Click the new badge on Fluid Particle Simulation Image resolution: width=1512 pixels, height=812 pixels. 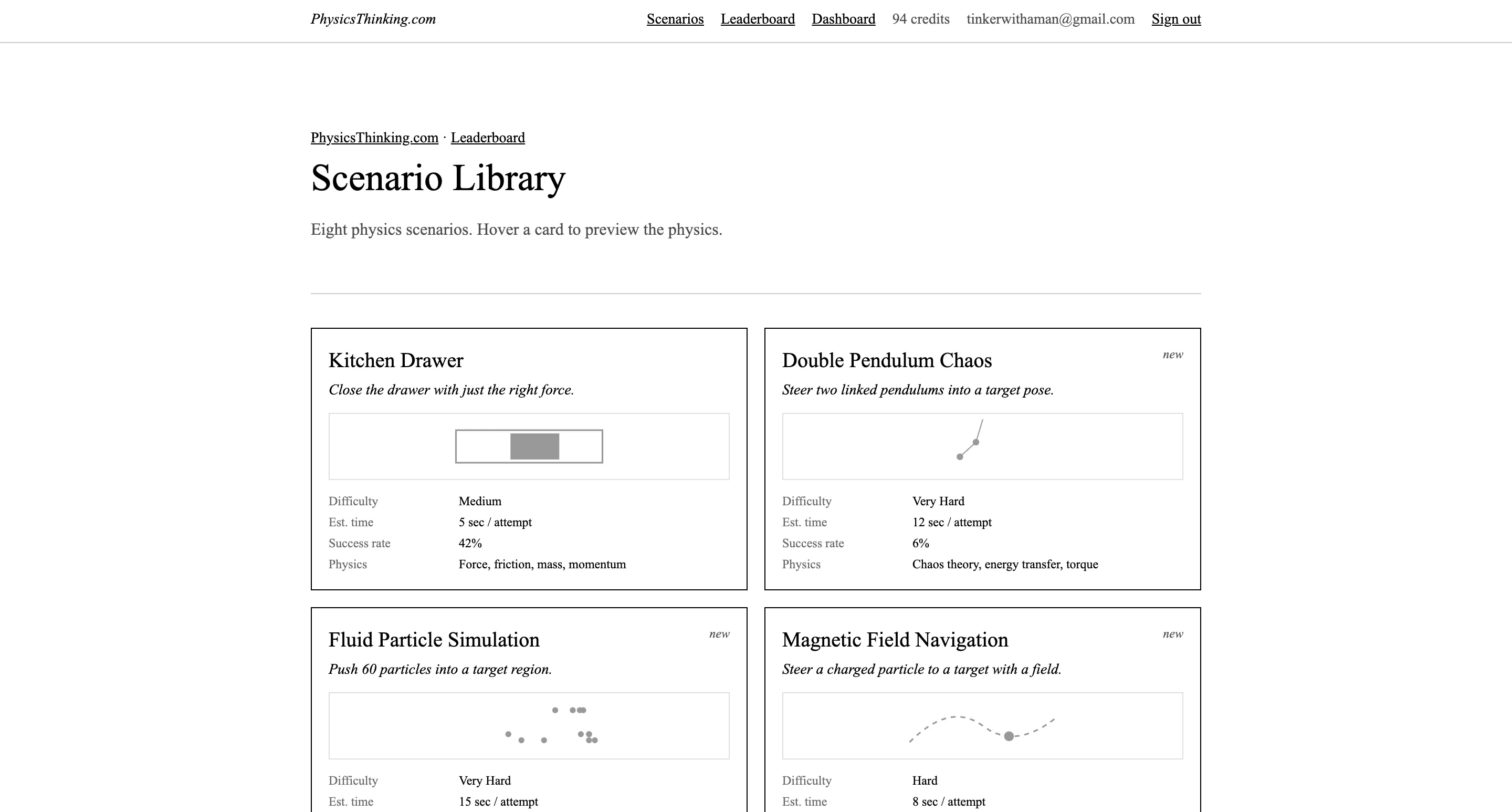719,634
